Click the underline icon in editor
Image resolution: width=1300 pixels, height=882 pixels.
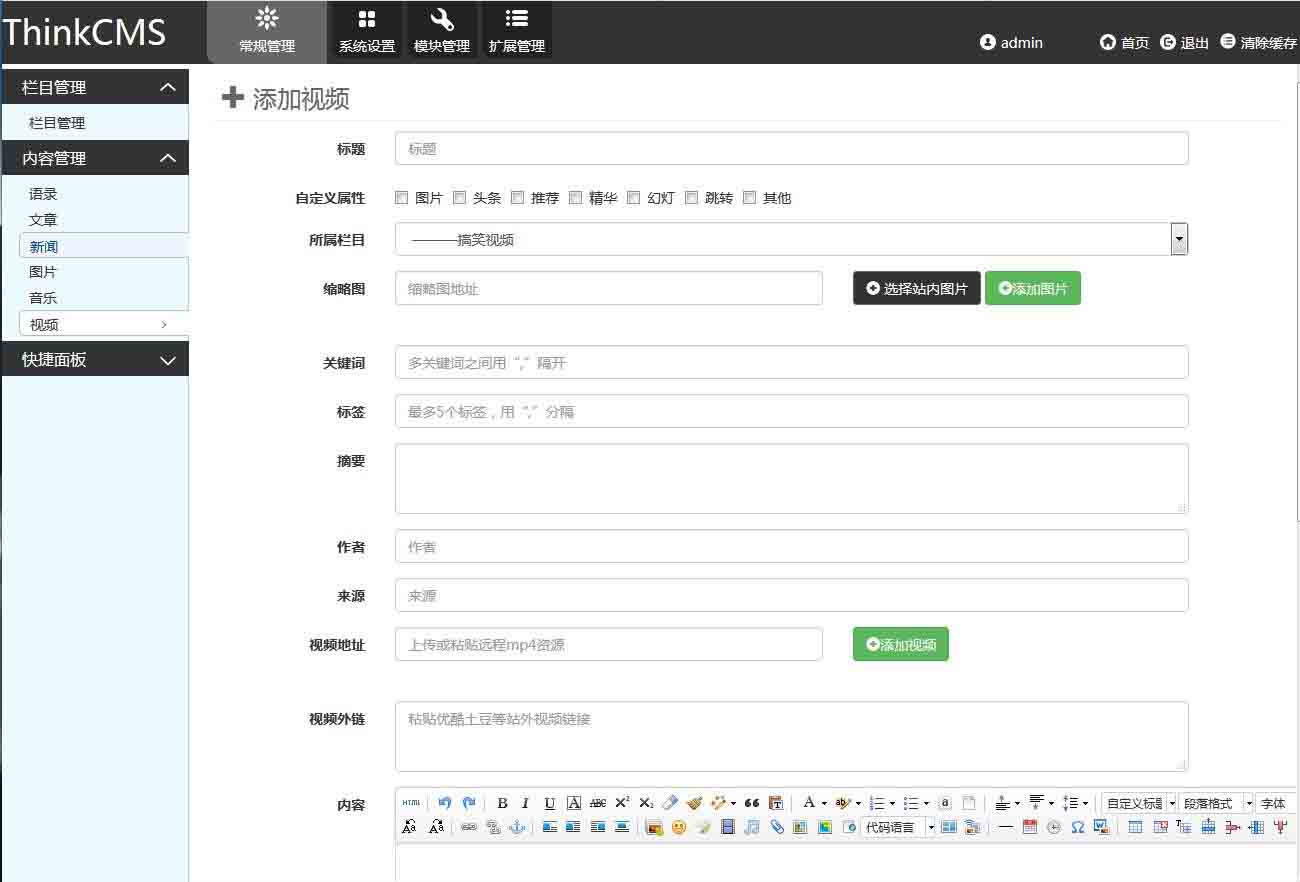click(x=549, y=803)
